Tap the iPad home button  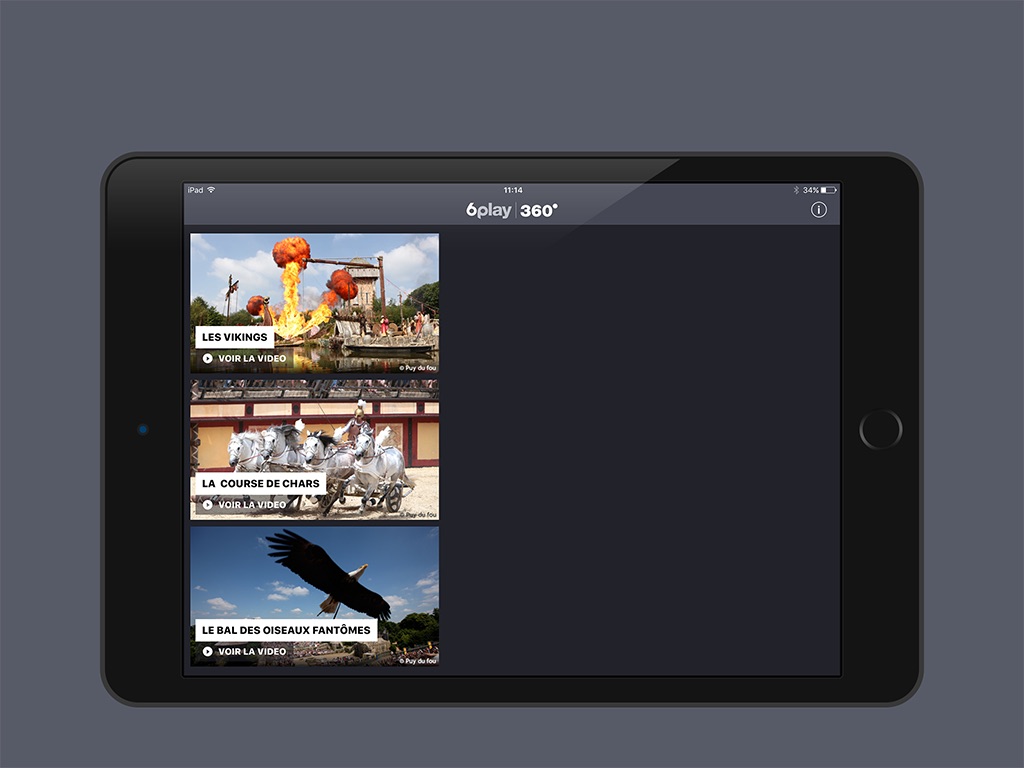tap(880, 429)
